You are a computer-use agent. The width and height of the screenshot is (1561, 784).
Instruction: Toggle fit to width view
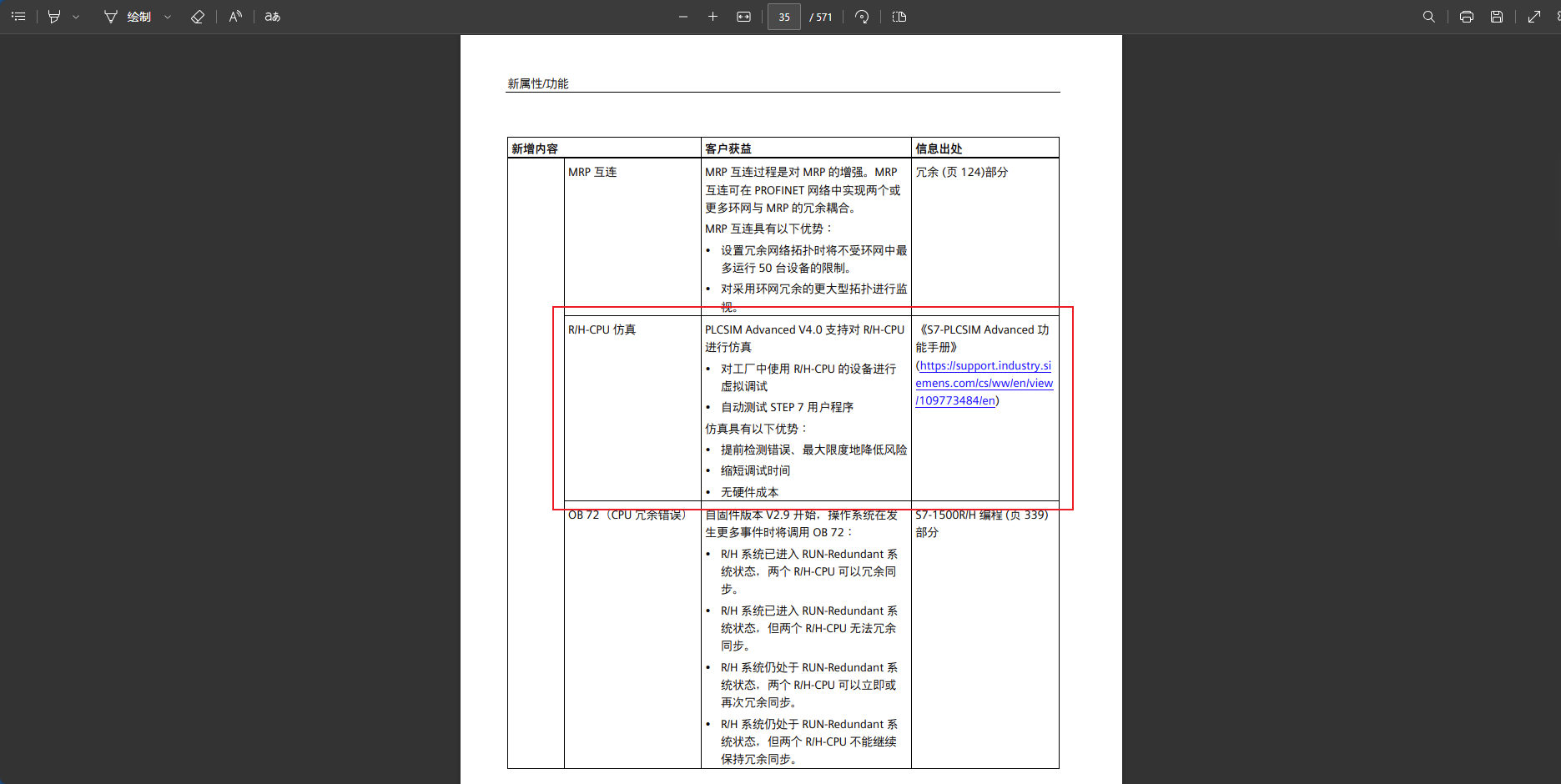pos(743,17)
